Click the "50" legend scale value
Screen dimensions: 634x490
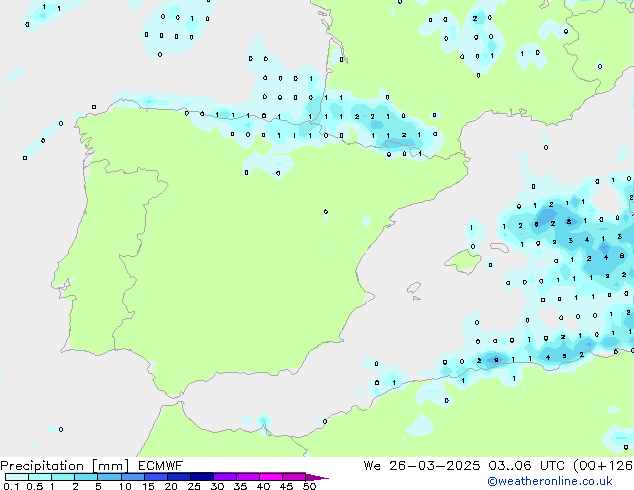coord(309,486)
